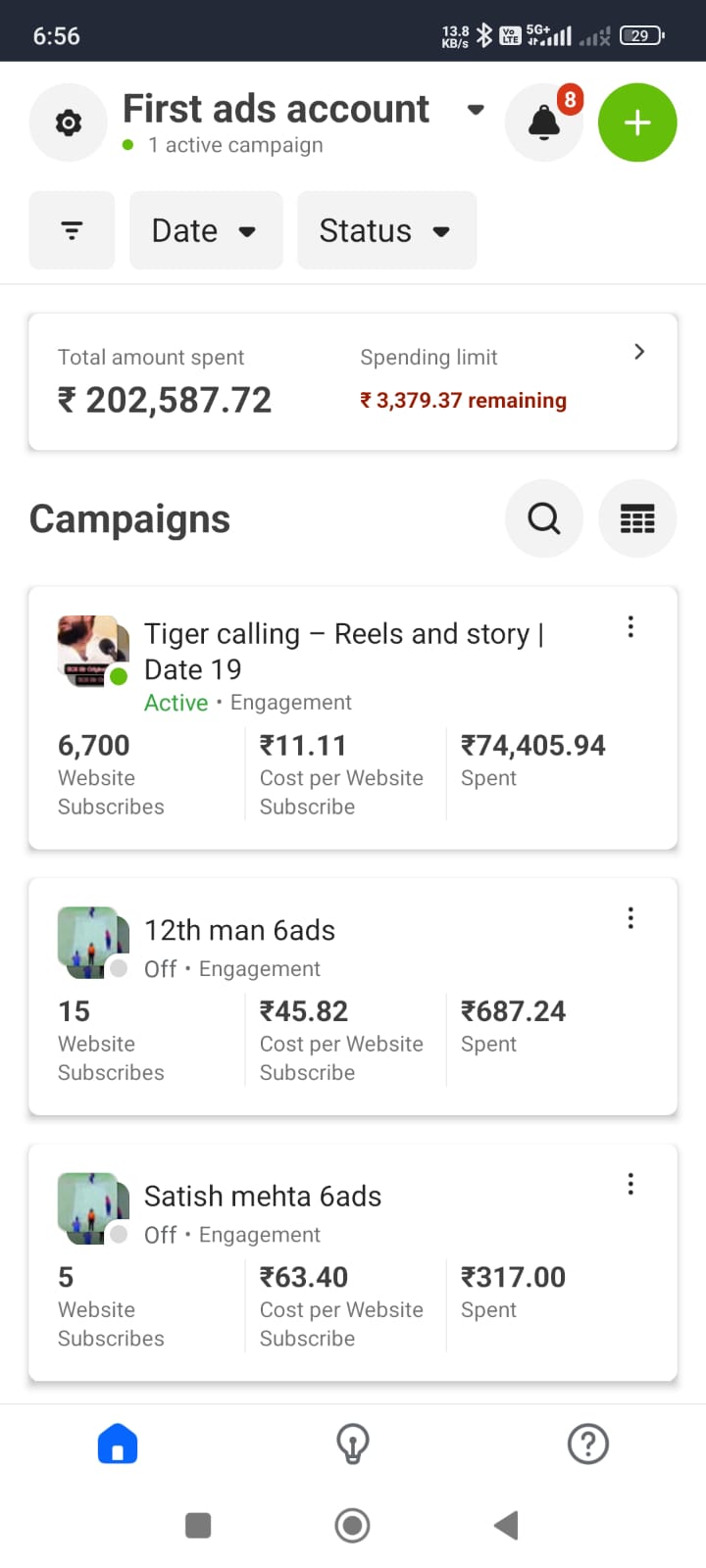Image resolution: width=706 pixels, height=1568 pixels.
Task: Open the filter options icon
Action: tap(72, 230)
